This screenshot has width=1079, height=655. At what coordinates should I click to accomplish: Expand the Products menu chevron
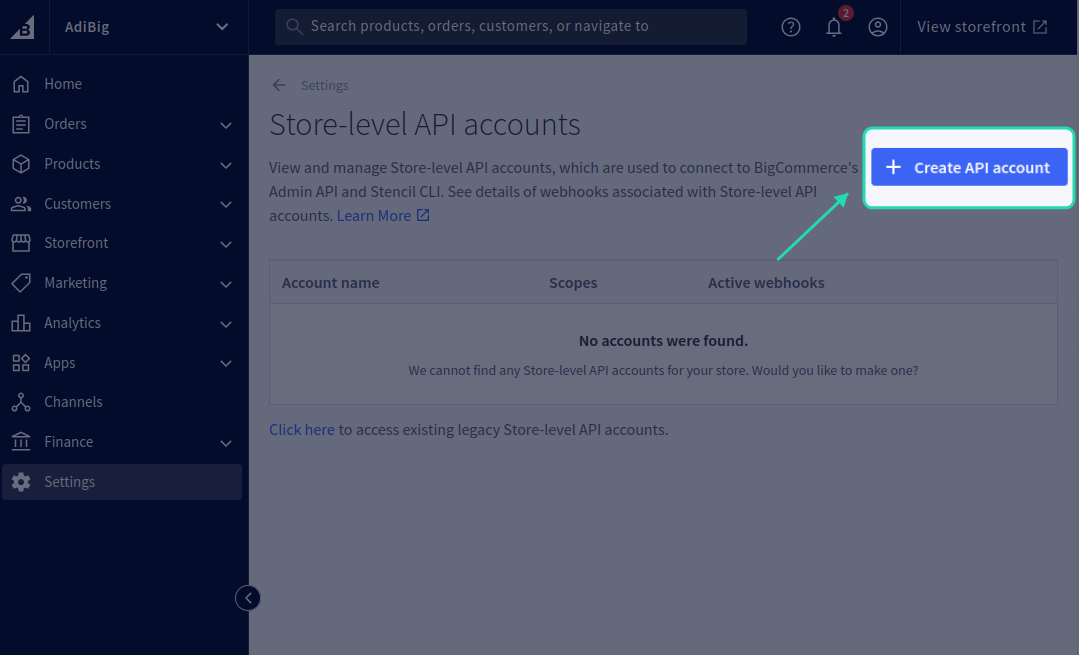[x=226, y=164]
